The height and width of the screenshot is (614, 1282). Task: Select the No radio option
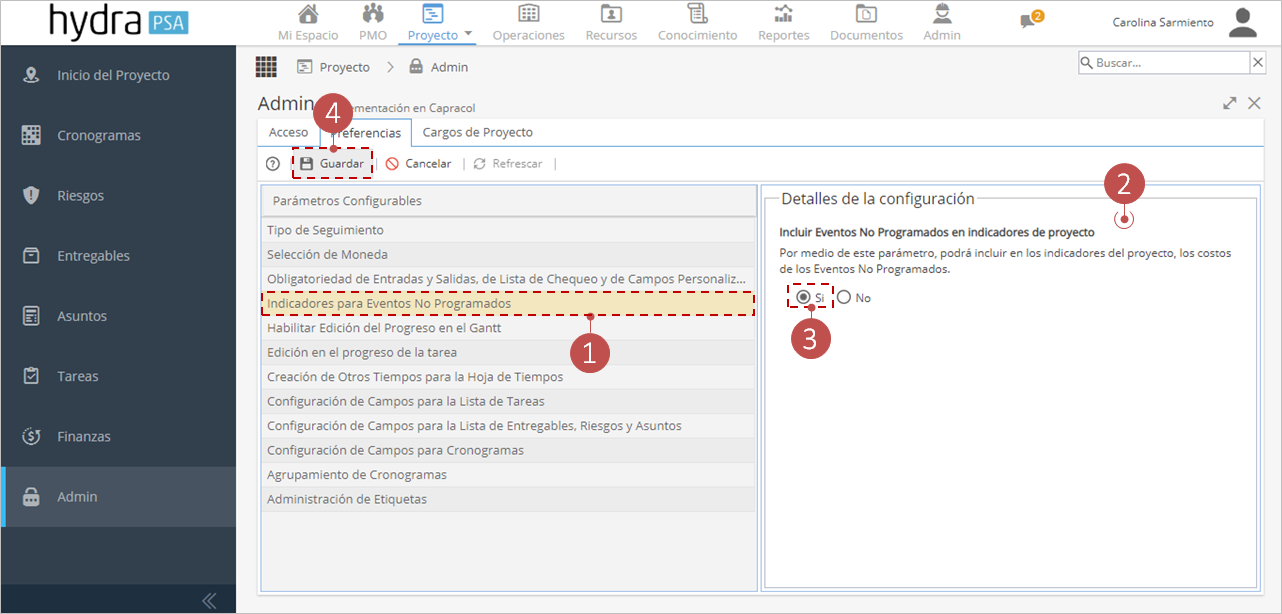click(844, 297)
